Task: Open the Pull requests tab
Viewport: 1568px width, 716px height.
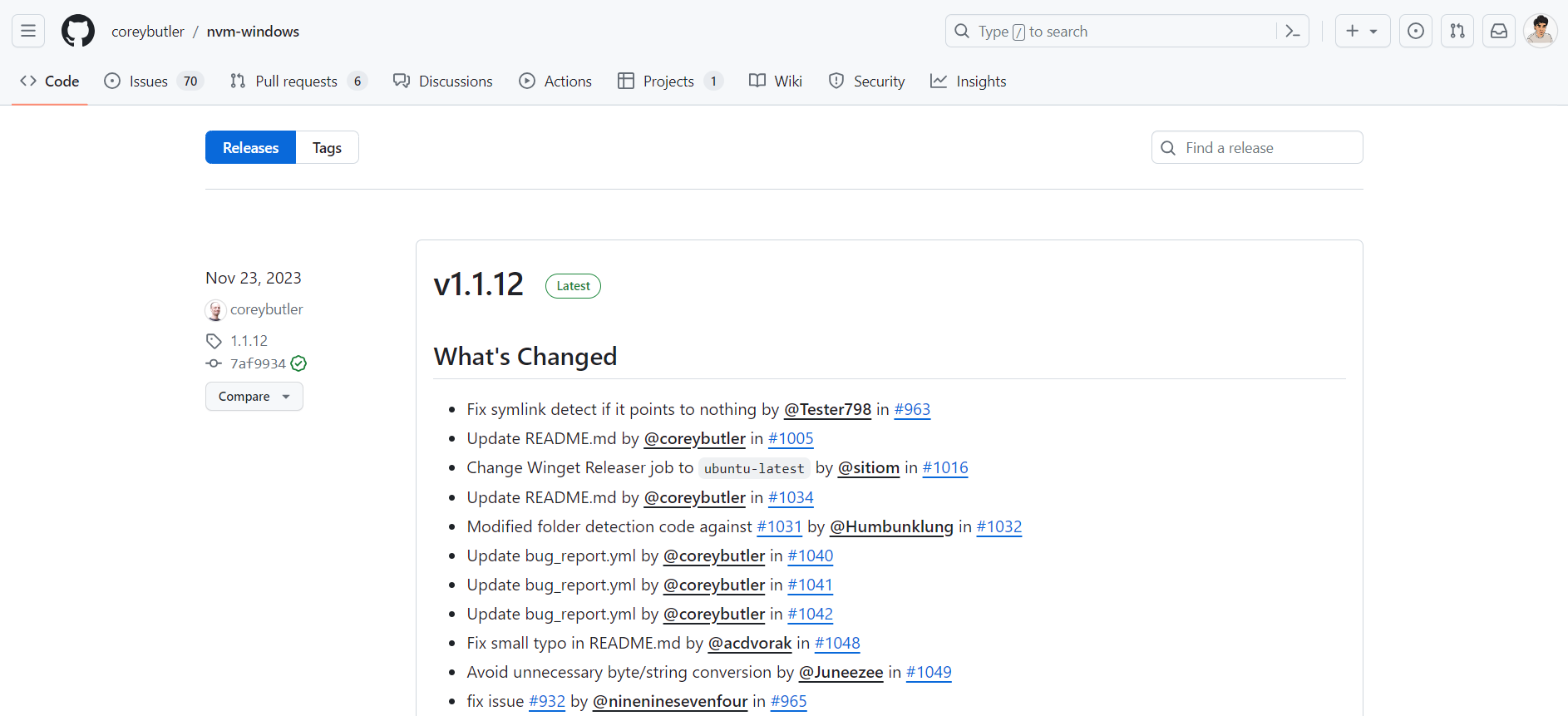Action: point(298,81)
